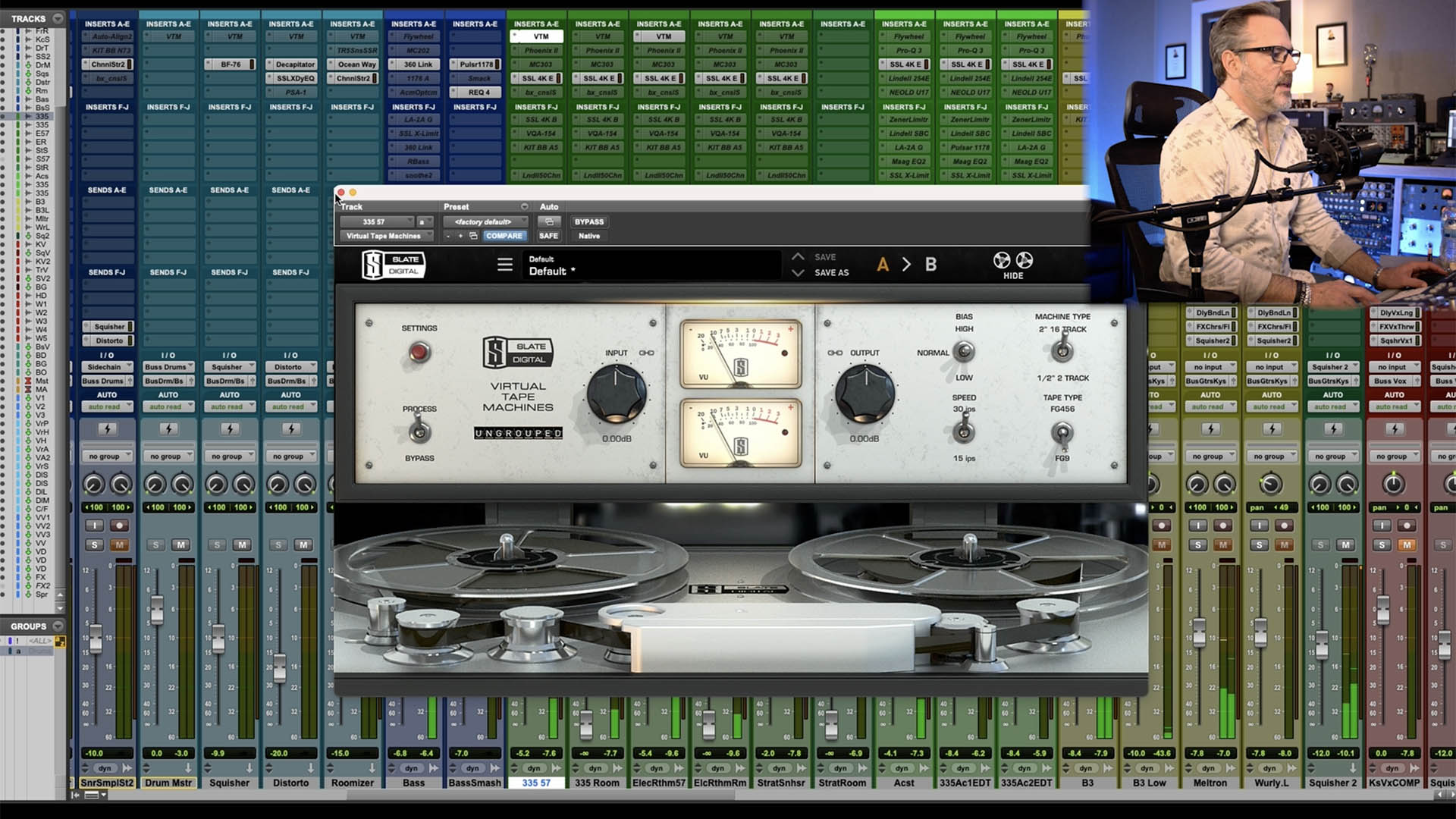Viewport: 1456px width, 819px height.
Task: Open the no group dropdown on the Squisher track
Action: 230,456
